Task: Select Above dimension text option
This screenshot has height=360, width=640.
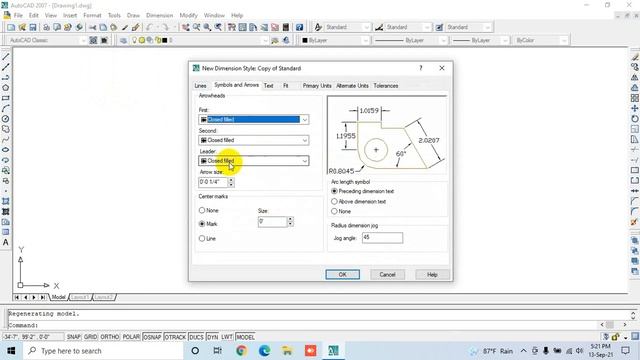Action: pos(334,202)
